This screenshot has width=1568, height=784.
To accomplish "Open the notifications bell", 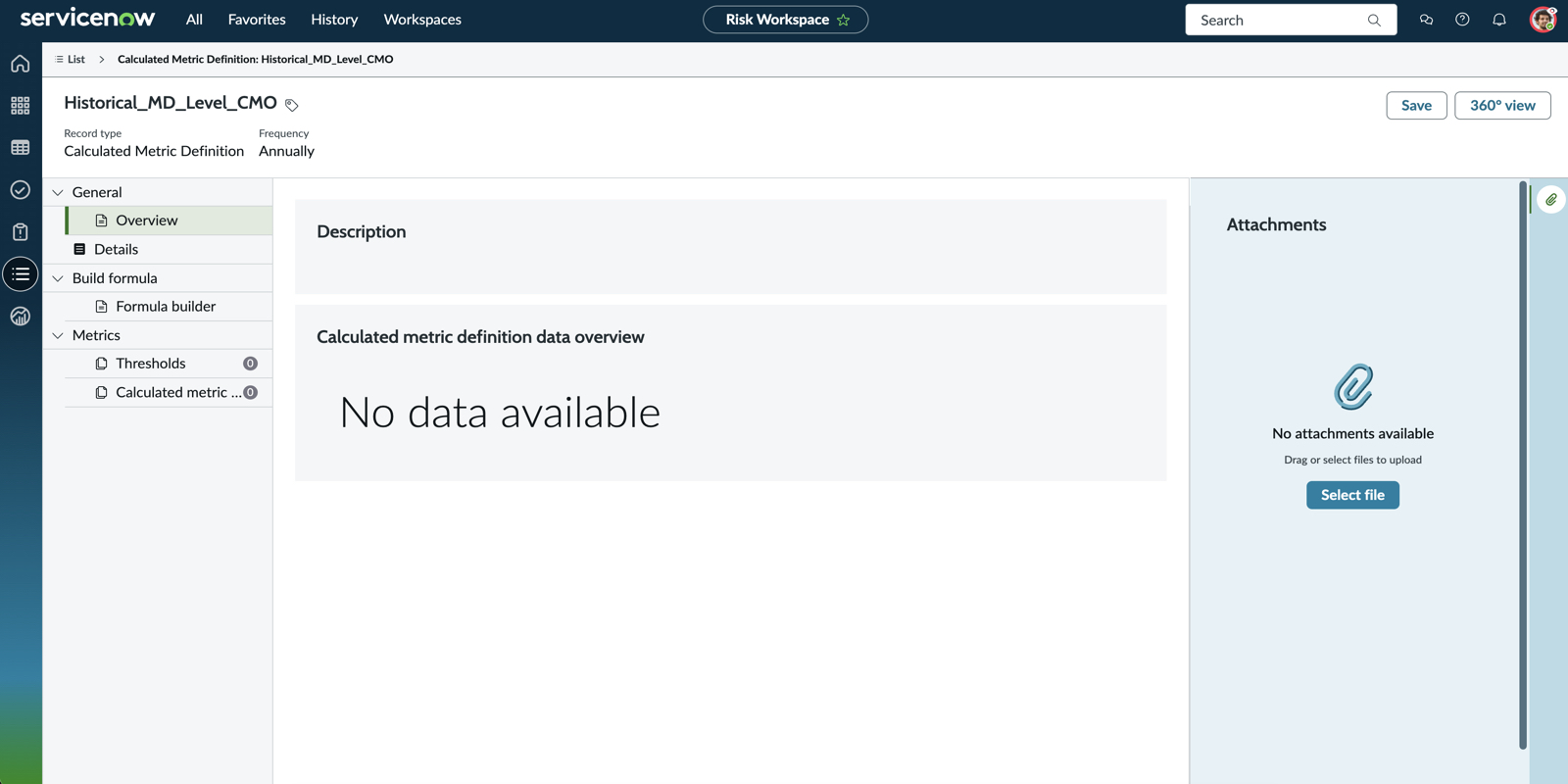I will 1499,20.
